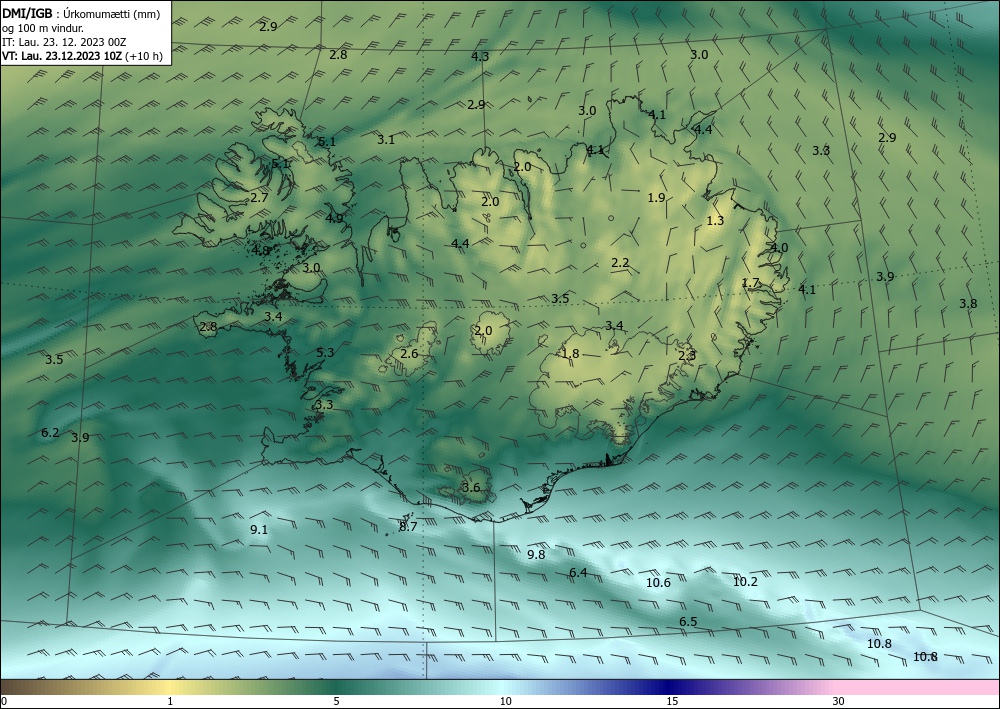Click the 1.9 precipitation label

pyautogui.click(x=656, y=198)
